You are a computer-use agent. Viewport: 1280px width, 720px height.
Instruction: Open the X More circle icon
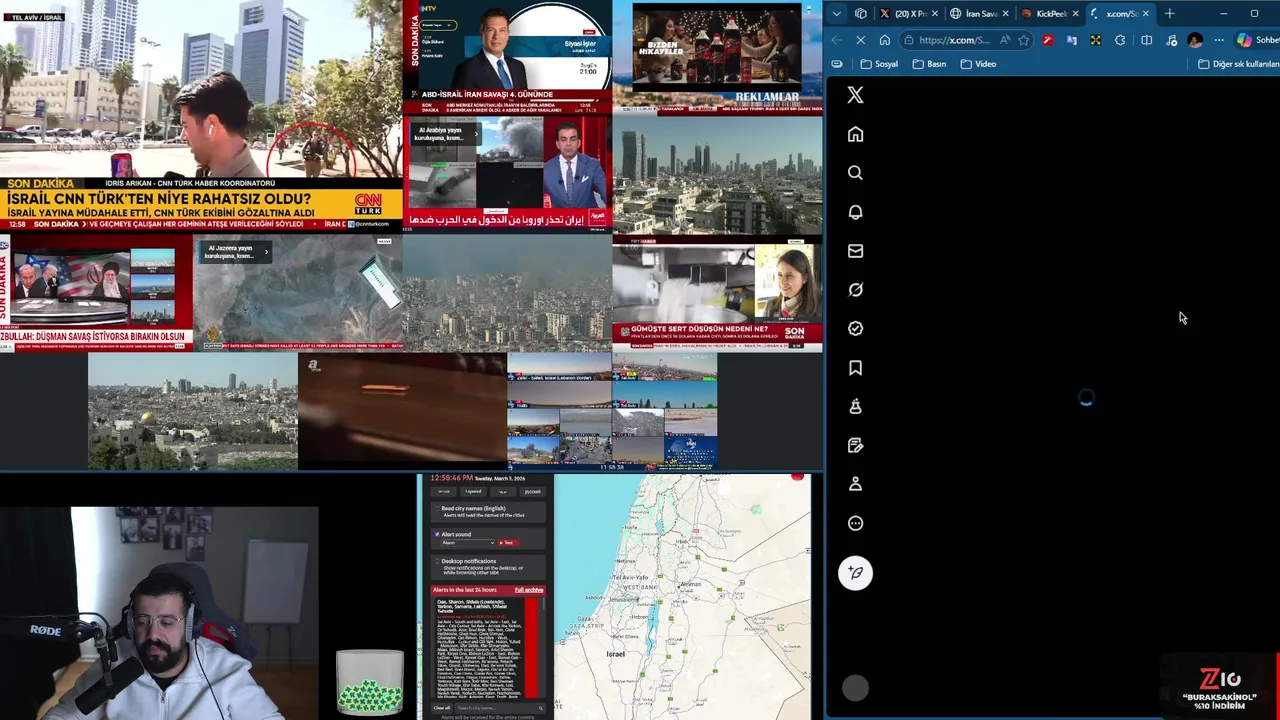tap(855, 523)
